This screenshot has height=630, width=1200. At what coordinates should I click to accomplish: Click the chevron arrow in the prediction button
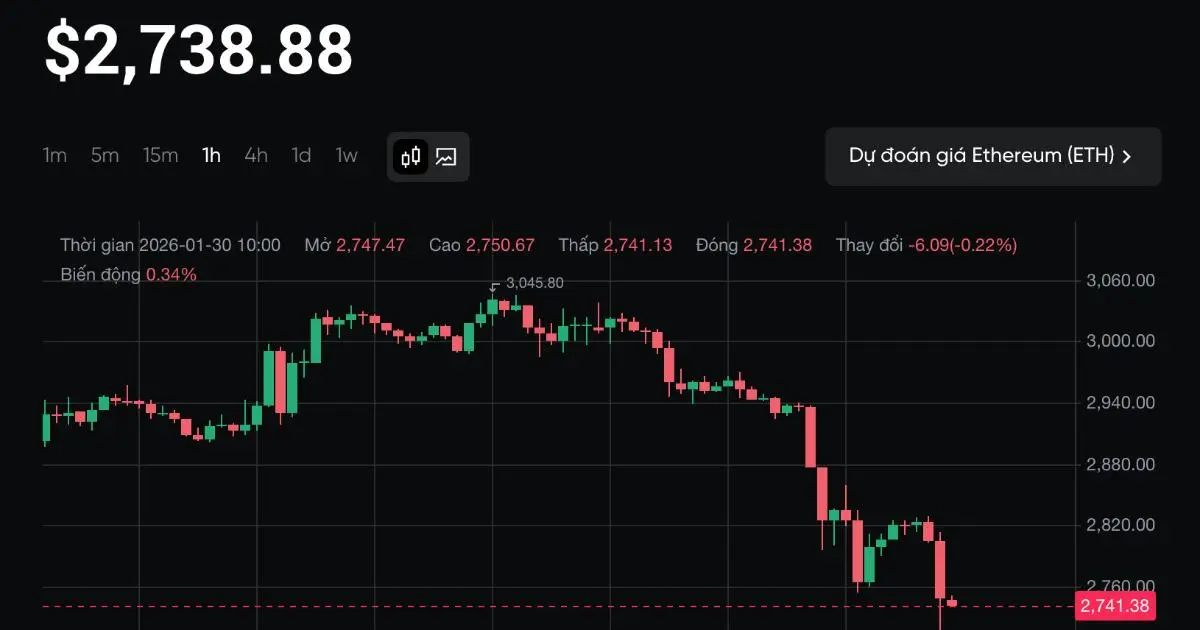1128,156
